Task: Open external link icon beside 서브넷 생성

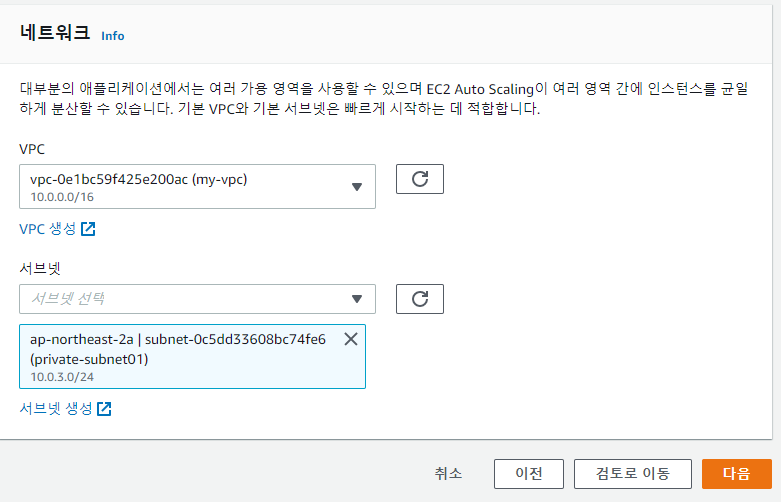Action: [104, 409]
